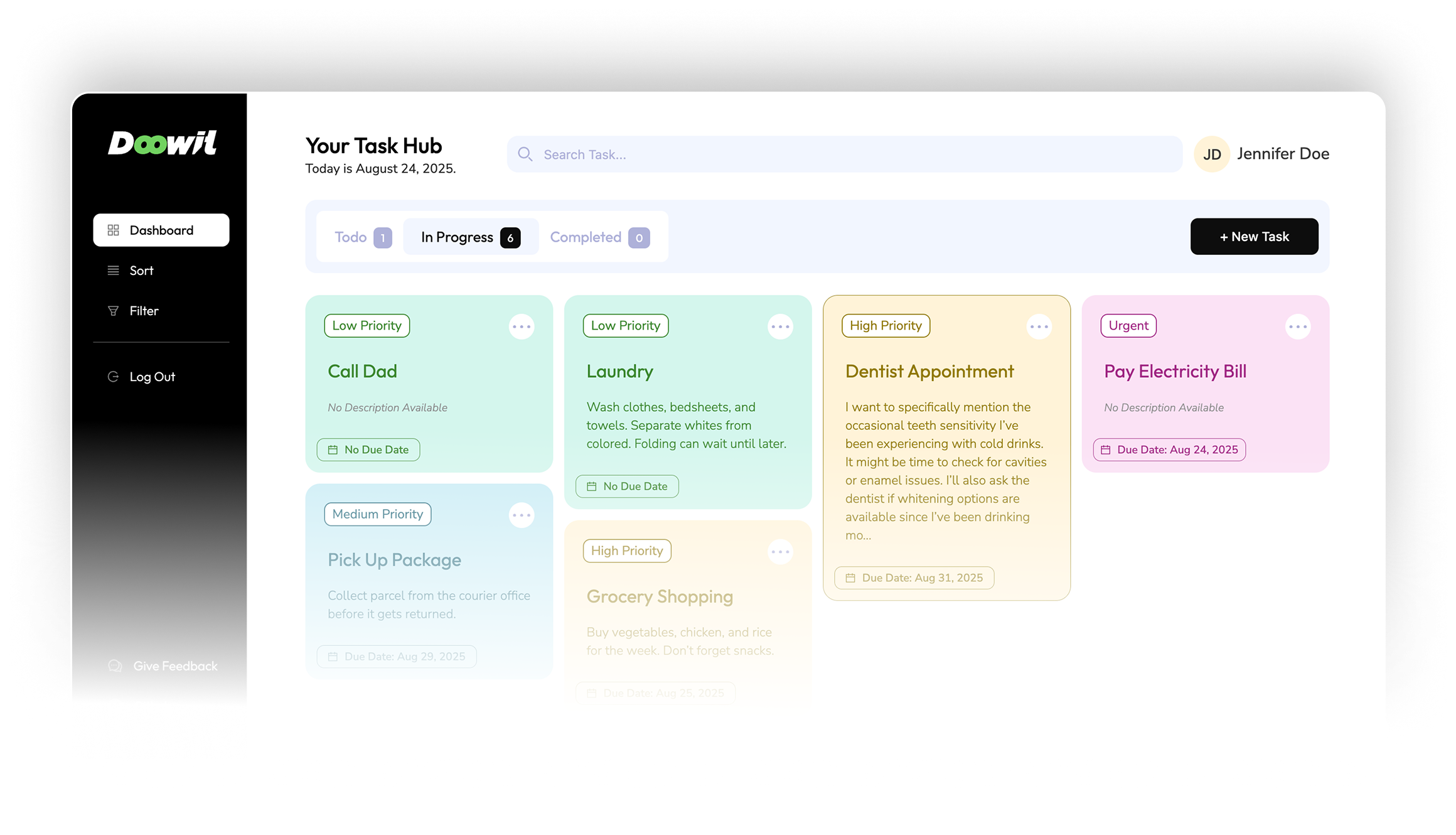The height and width of the screenshot is (835, 1456).
Task: Open options menu on Laundry card
Action: coord(780,326)
